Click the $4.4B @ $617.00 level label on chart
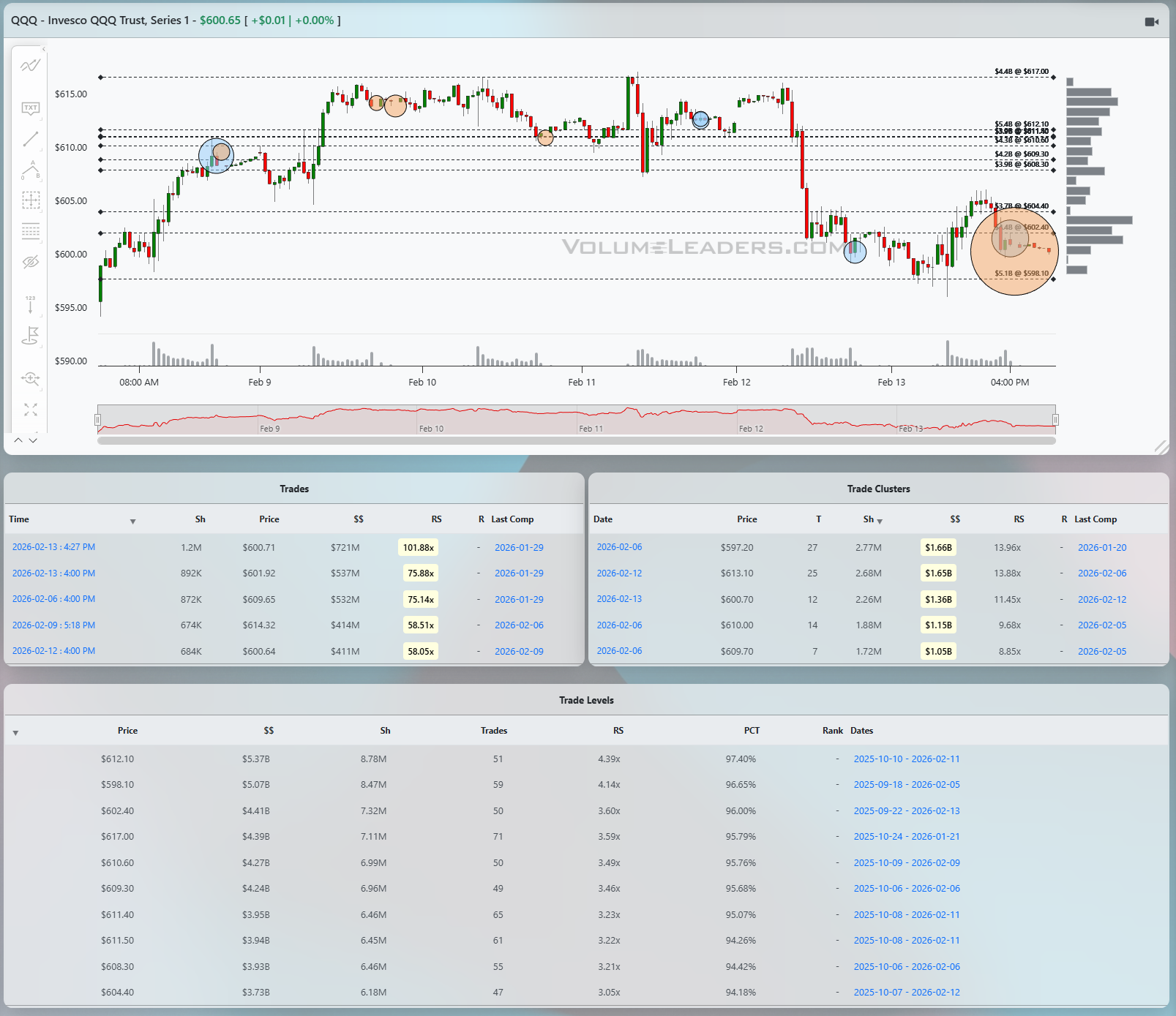Screen dimensions: 1176x1016 [1022, 72]
